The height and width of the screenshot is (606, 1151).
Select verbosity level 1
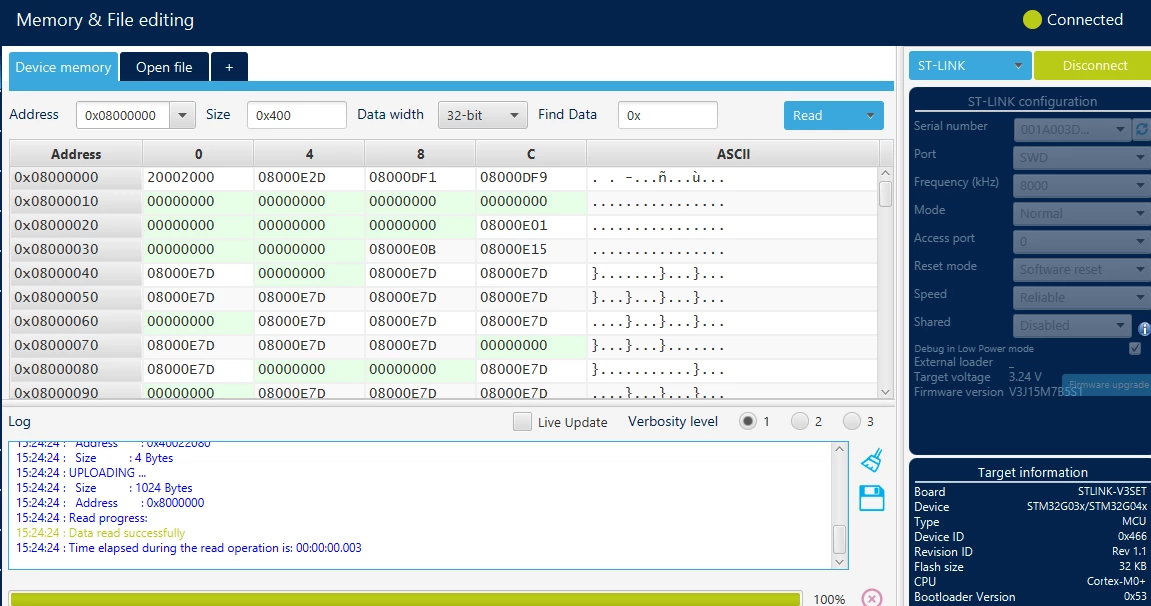coord(747,421)
